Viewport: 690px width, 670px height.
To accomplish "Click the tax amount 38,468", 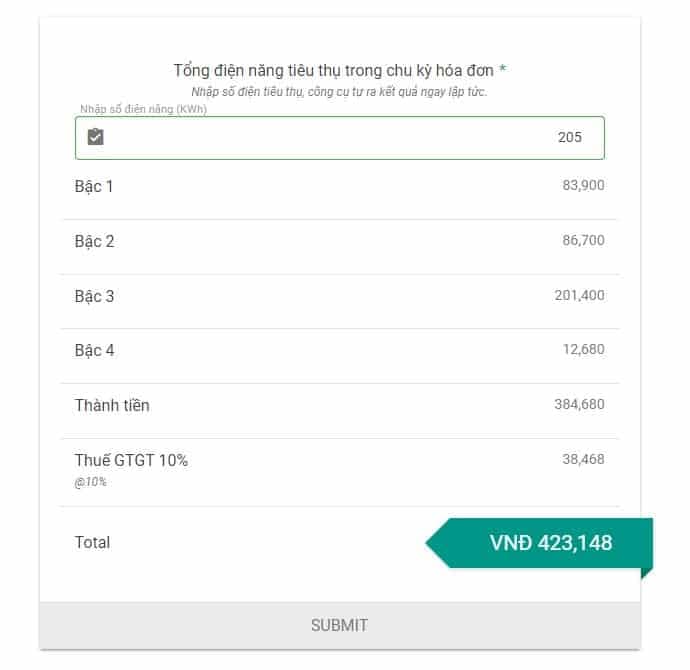I will pos(583,459).
